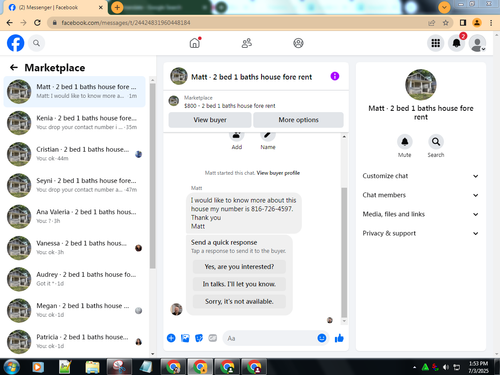Choose a sticker from the sticker icon

coord(199,338)
